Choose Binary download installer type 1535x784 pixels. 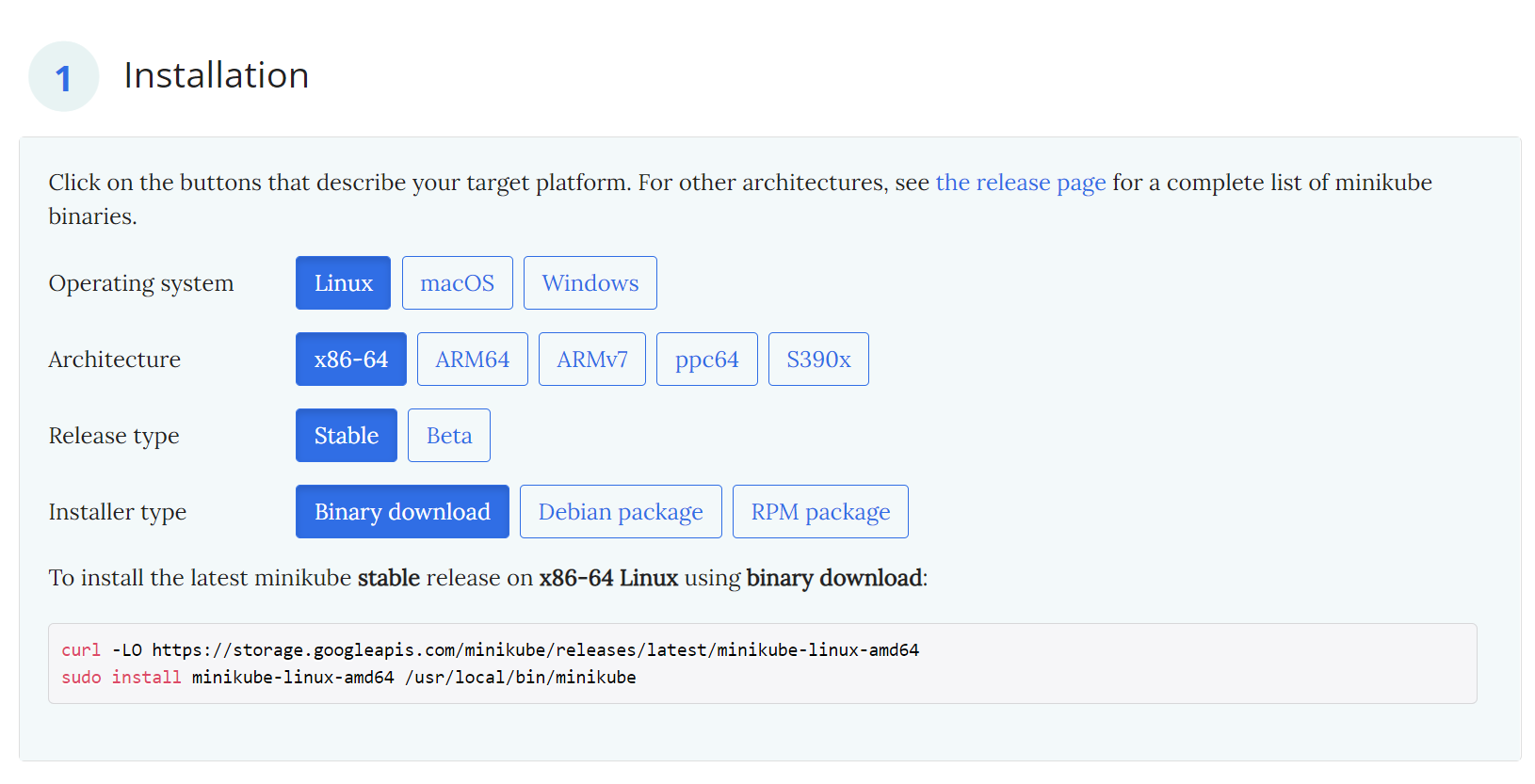(x=402, y=511)
